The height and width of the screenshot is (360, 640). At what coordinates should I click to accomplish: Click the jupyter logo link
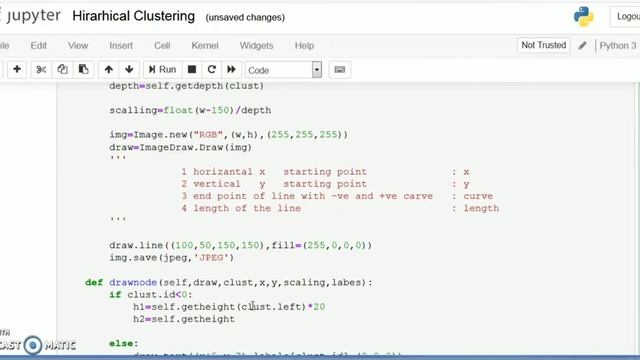31,16
